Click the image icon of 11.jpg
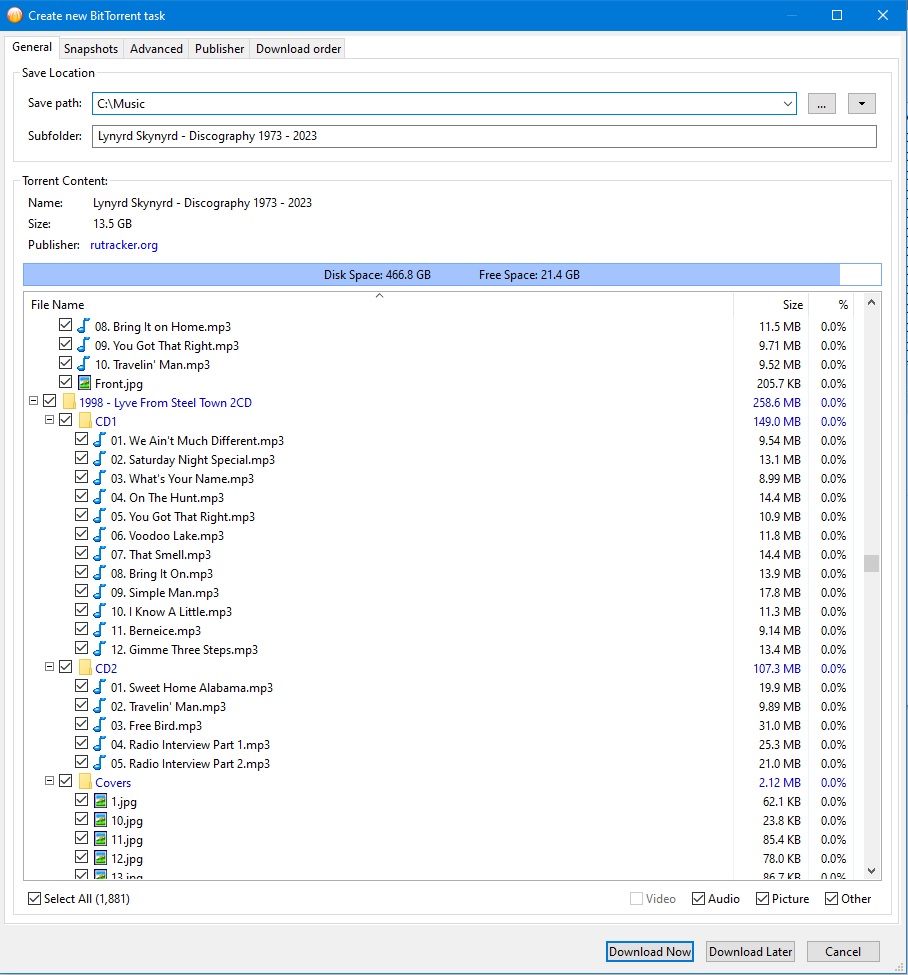Image resolution: width=908 pixels, height=975 pixels. coord(100,839)
